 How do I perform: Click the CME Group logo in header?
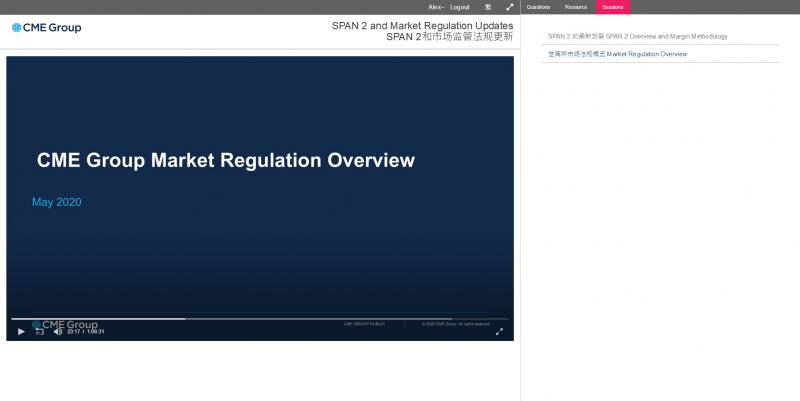tap(46, 28)
